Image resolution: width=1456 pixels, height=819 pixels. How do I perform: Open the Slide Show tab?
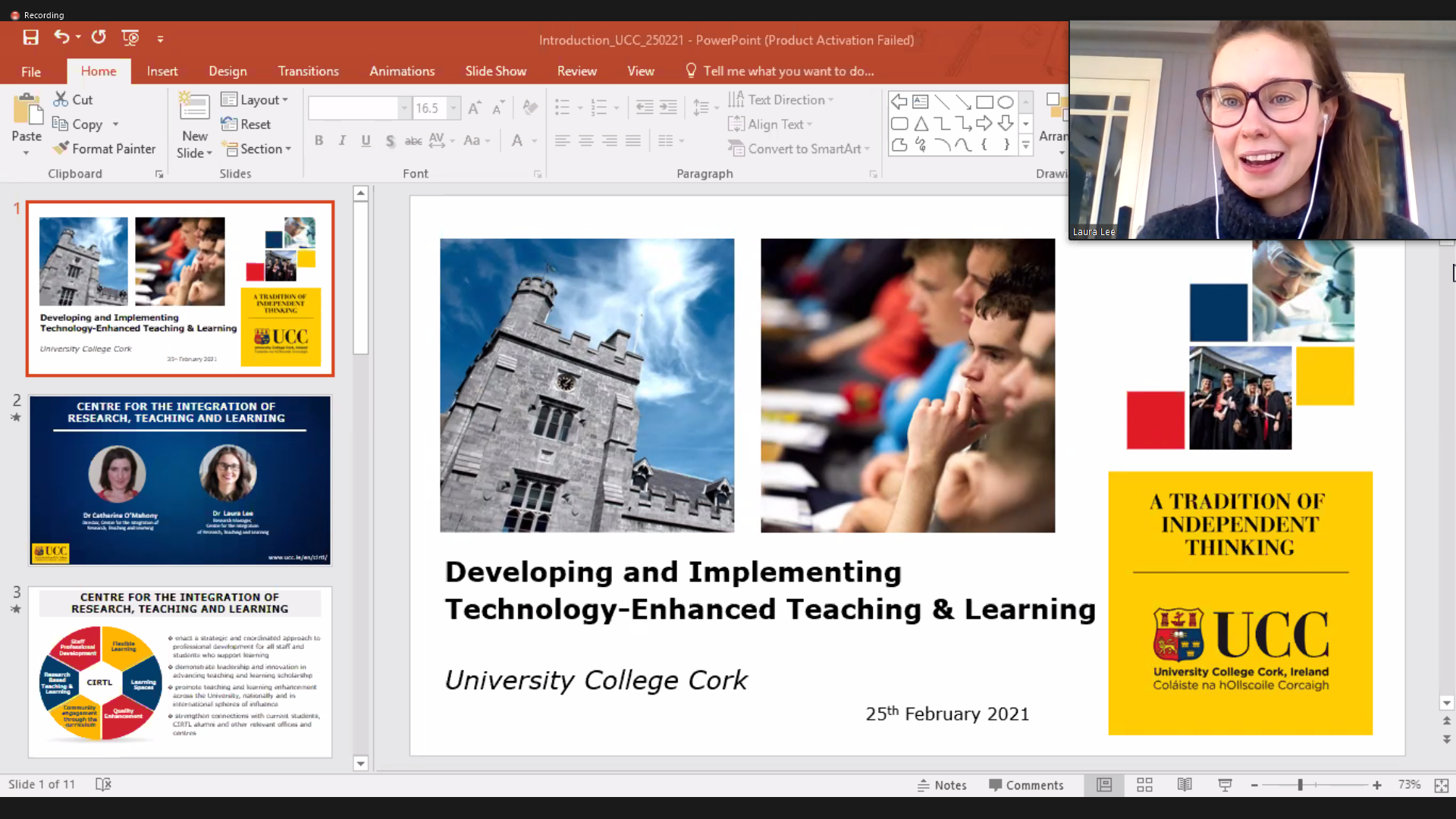495,71
